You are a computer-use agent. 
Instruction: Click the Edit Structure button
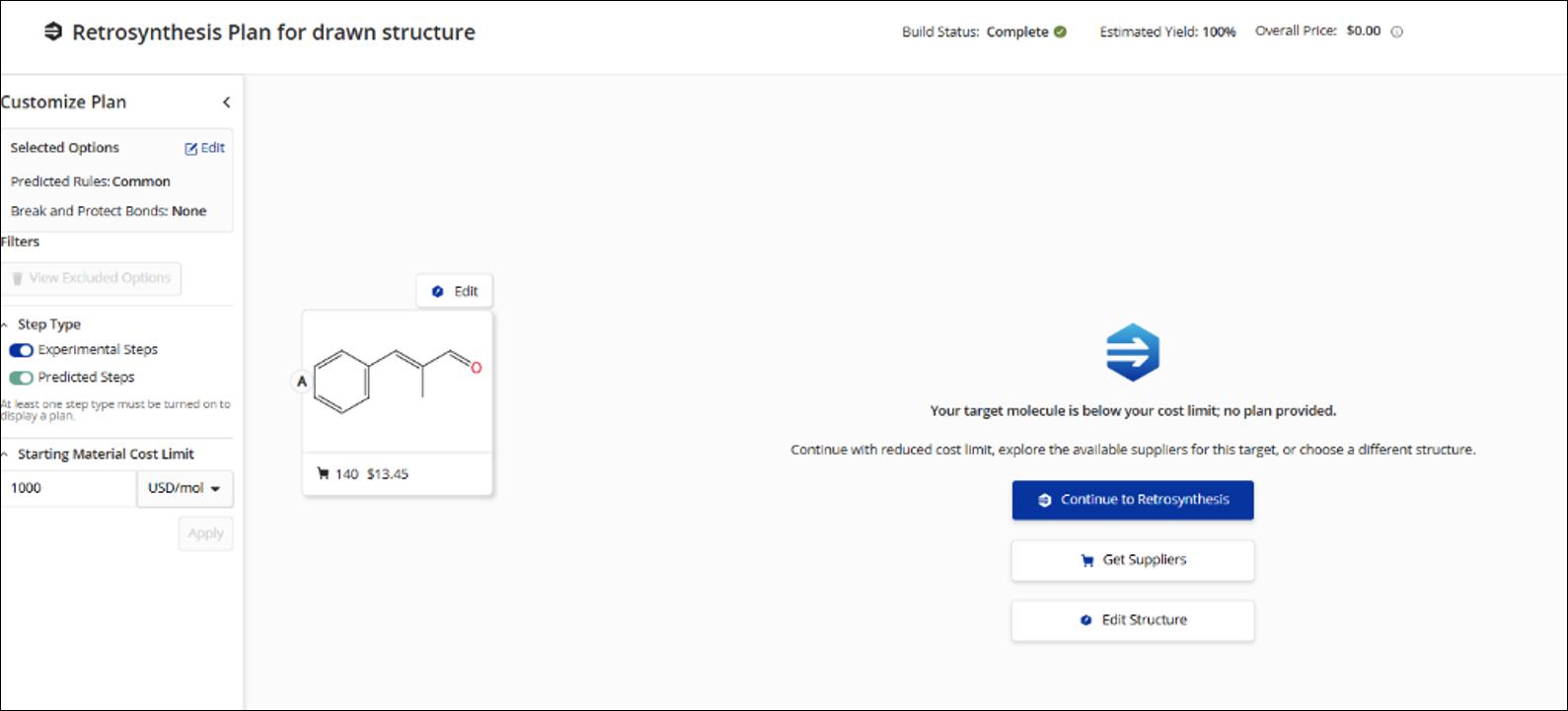pyautogui.click(x=1133, y=620)
